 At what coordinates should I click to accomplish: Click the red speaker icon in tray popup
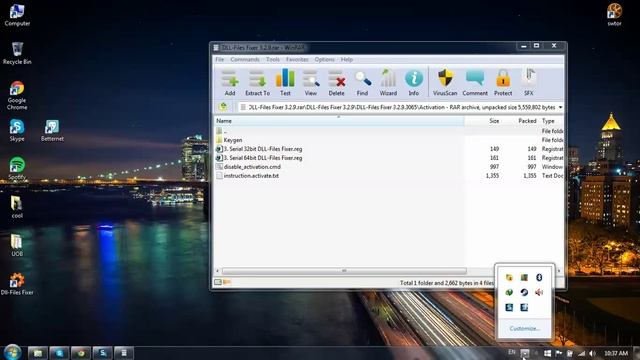pyautogui.click(x=539, y=292)
